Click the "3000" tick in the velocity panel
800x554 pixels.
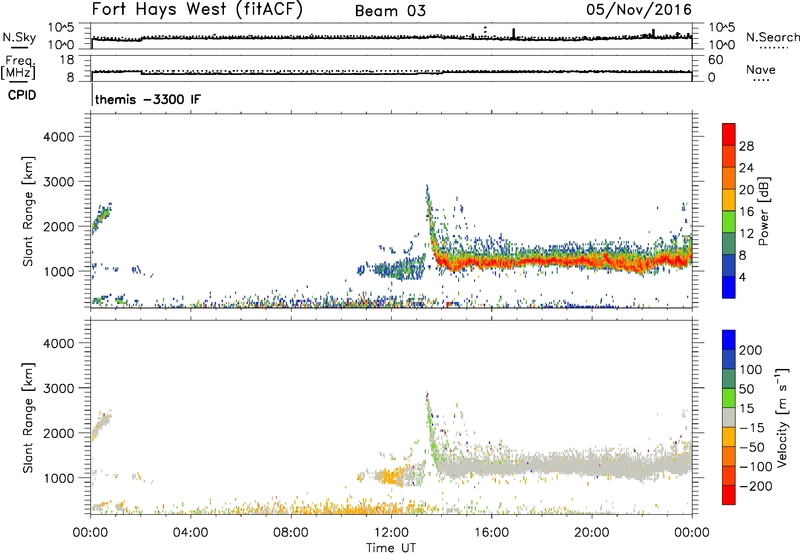click(59, 388)
